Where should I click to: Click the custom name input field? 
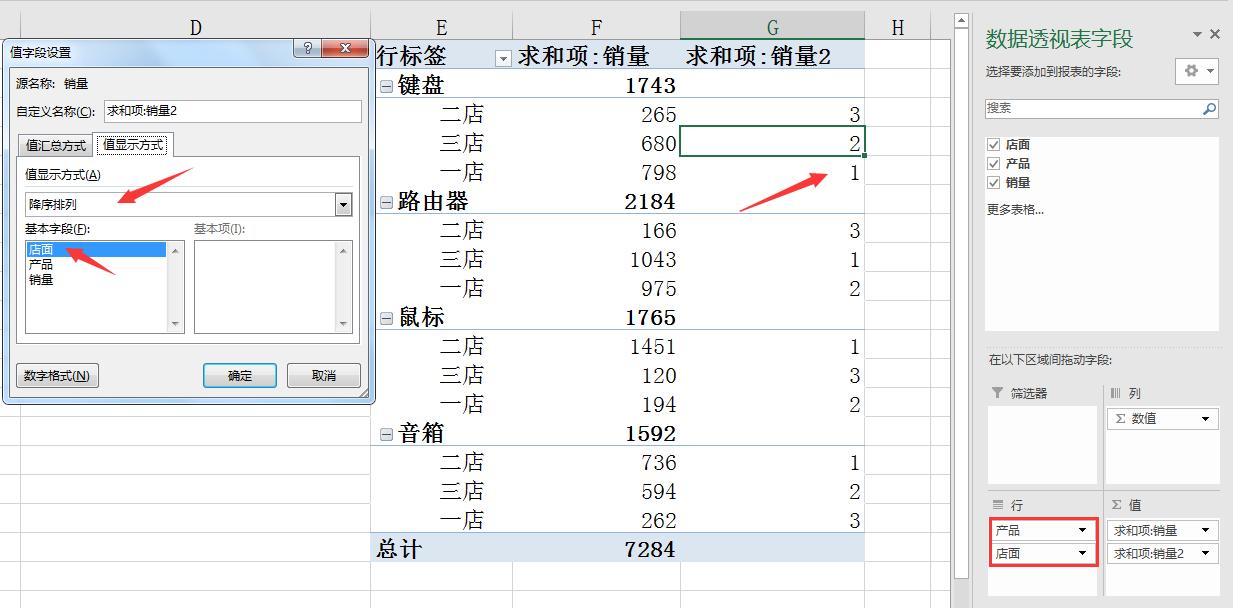[x=232, y=111]
